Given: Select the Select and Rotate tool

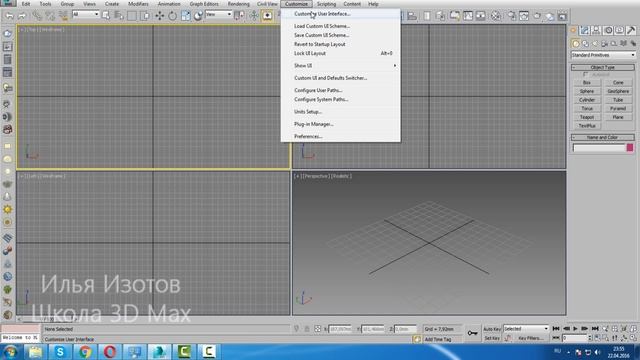Looking at the screenshot, I should coord(173,16).
